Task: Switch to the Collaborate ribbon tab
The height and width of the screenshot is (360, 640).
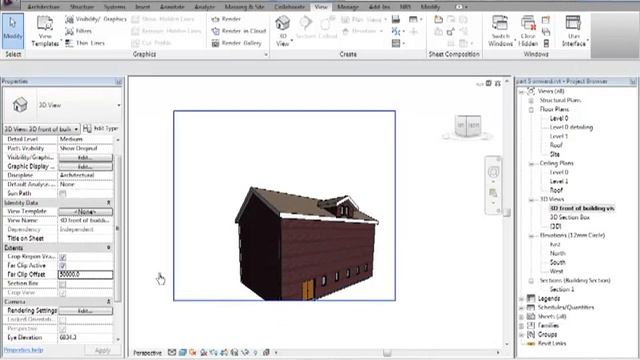Action: [x=289, y=7]
